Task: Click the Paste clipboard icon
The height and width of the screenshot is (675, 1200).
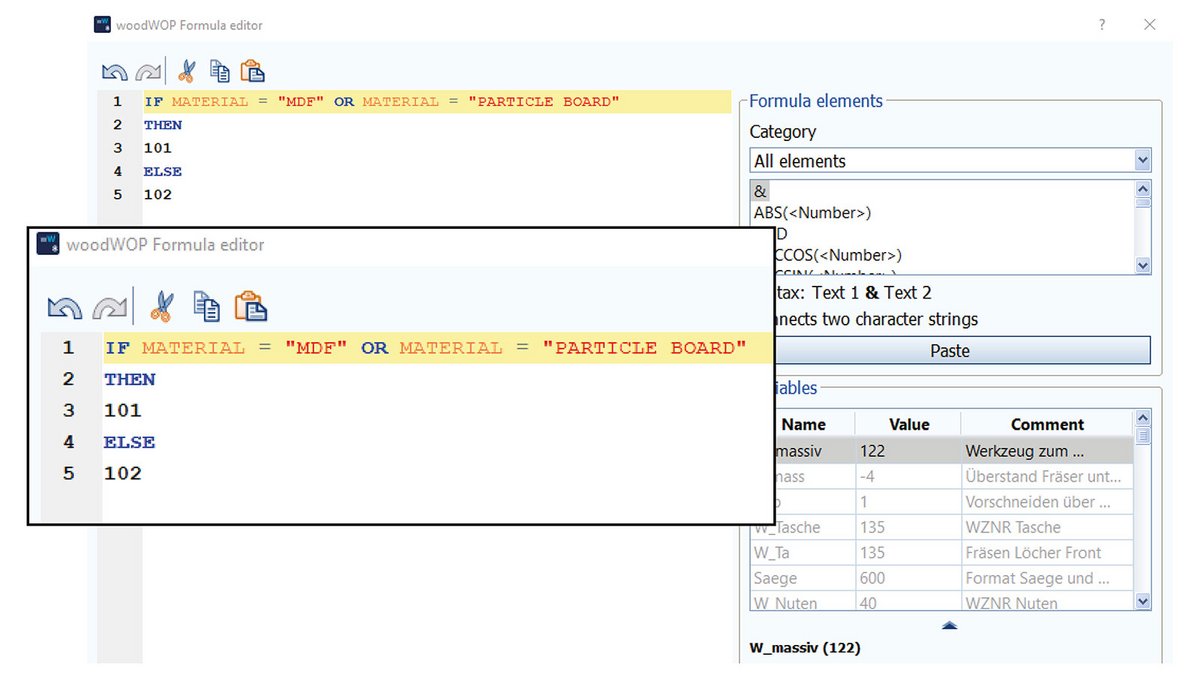Action: point(253,71)
